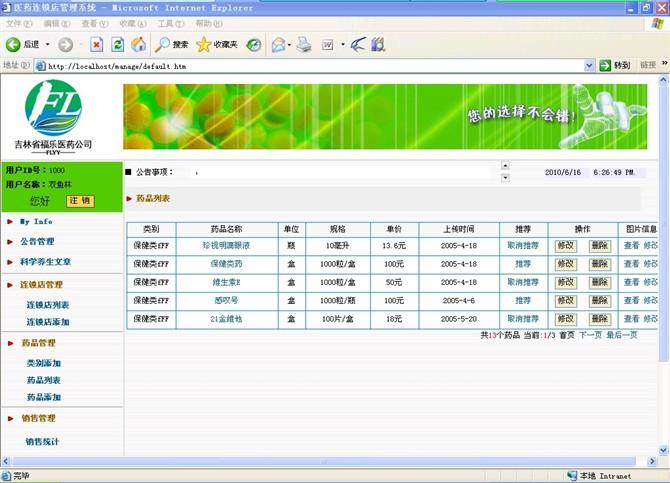This screenshot has width=670, height=483.
Task: Click the Stop loading icon in toolbar
Action: point(96,44)
